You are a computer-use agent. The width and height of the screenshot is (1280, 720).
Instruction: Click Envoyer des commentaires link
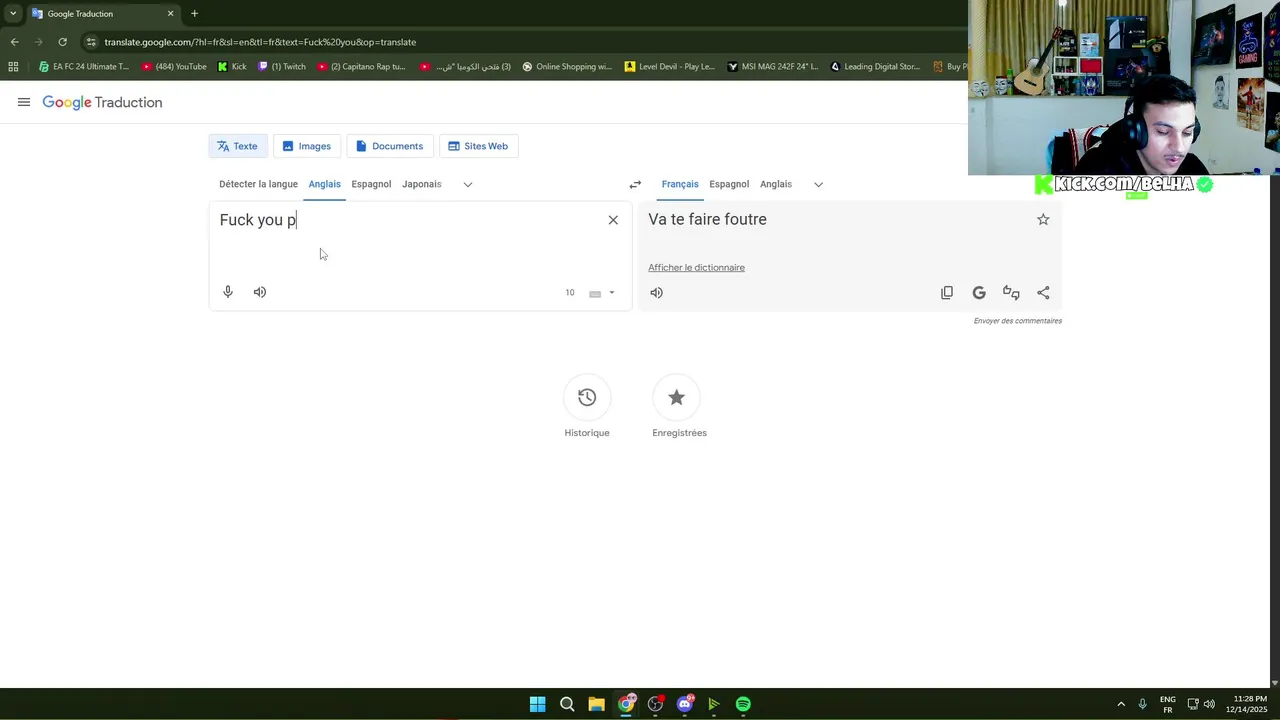coord(1018,321)
